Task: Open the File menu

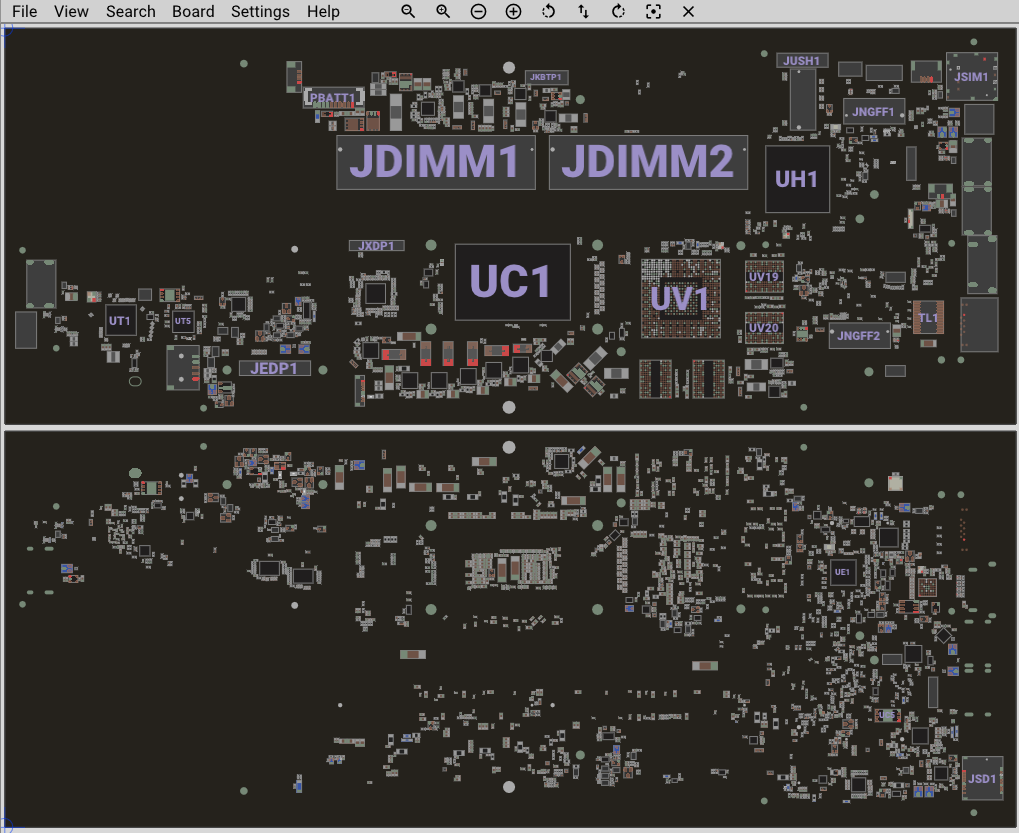Action: pyautogui.click(x=25, y=12)
